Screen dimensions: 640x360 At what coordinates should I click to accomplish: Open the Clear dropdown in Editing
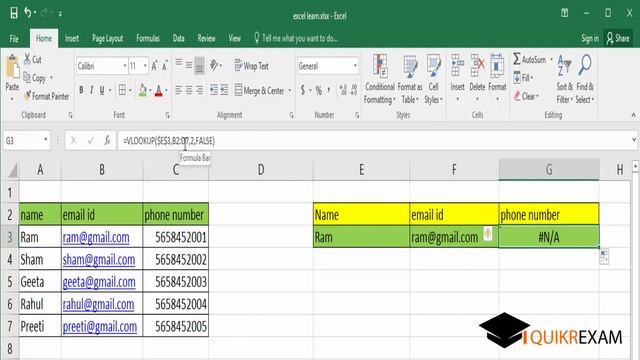click(x=526, y=96)
